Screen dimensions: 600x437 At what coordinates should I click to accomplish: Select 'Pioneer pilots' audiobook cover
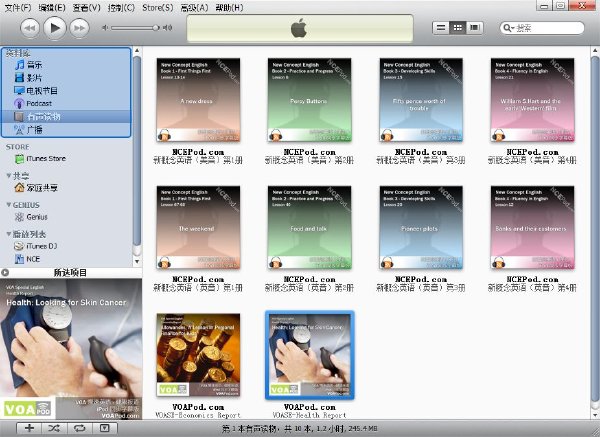(x=421, y=227)
